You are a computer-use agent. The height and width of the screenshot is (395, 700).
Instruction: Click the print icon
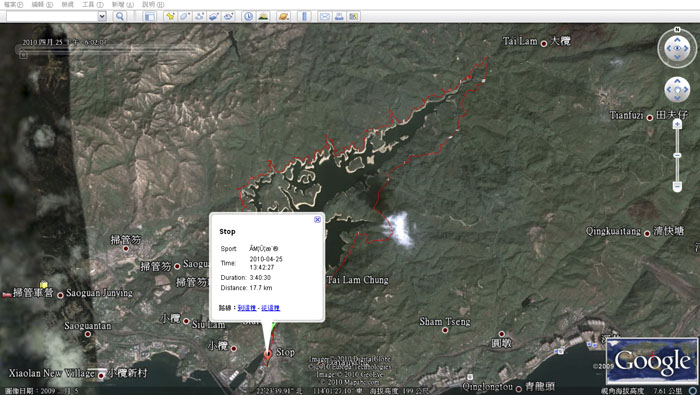[339, 17]
